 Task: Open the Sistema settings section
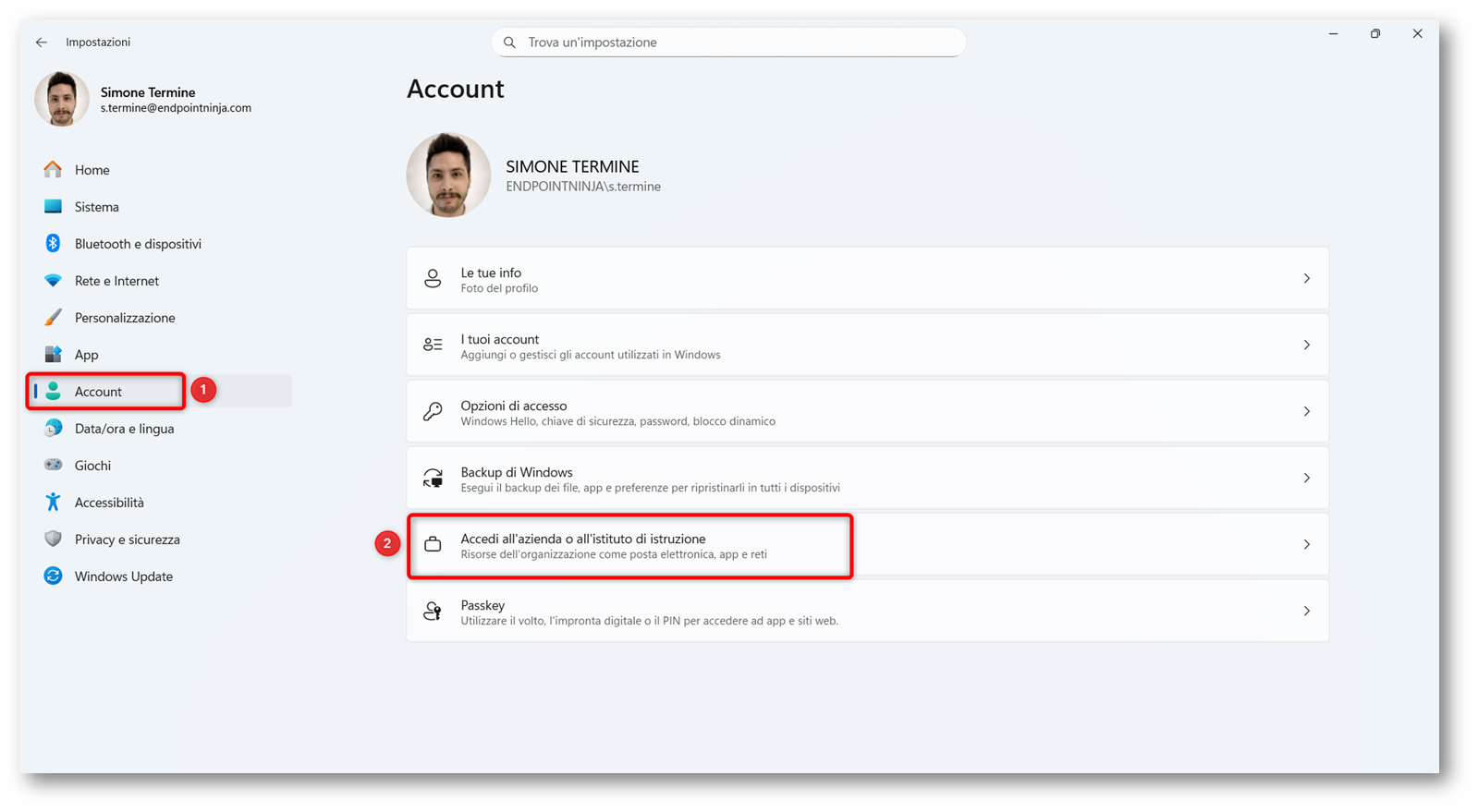(97, 207)
